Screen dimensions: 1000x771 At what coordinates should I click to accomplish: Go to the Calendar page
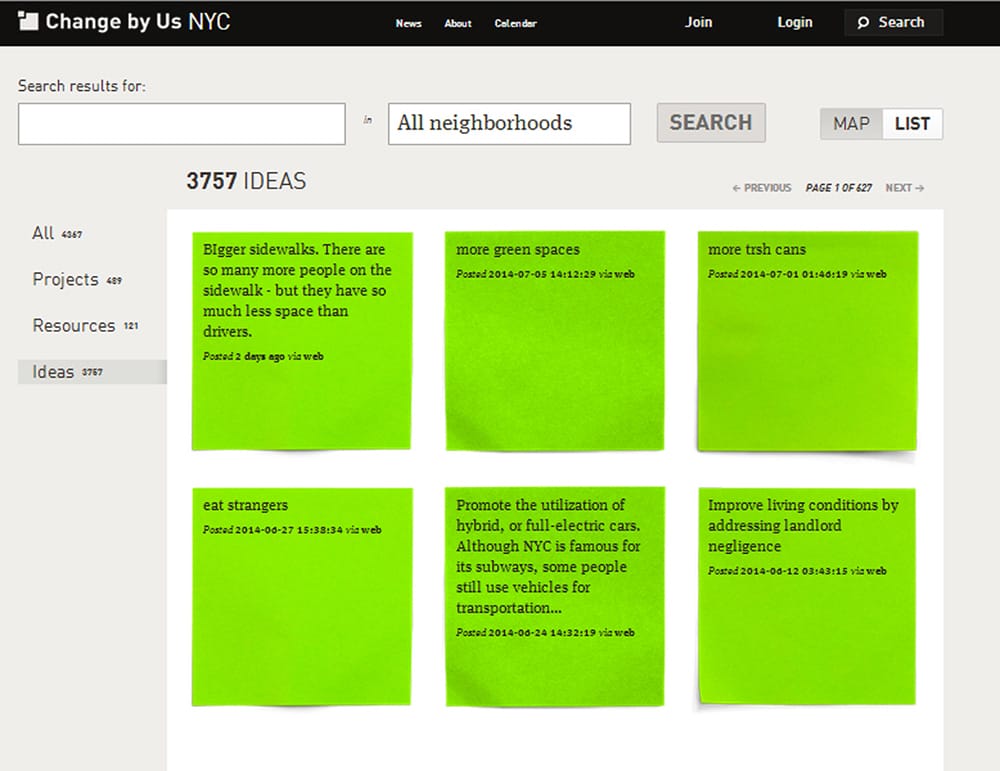[x=515, y=23]
